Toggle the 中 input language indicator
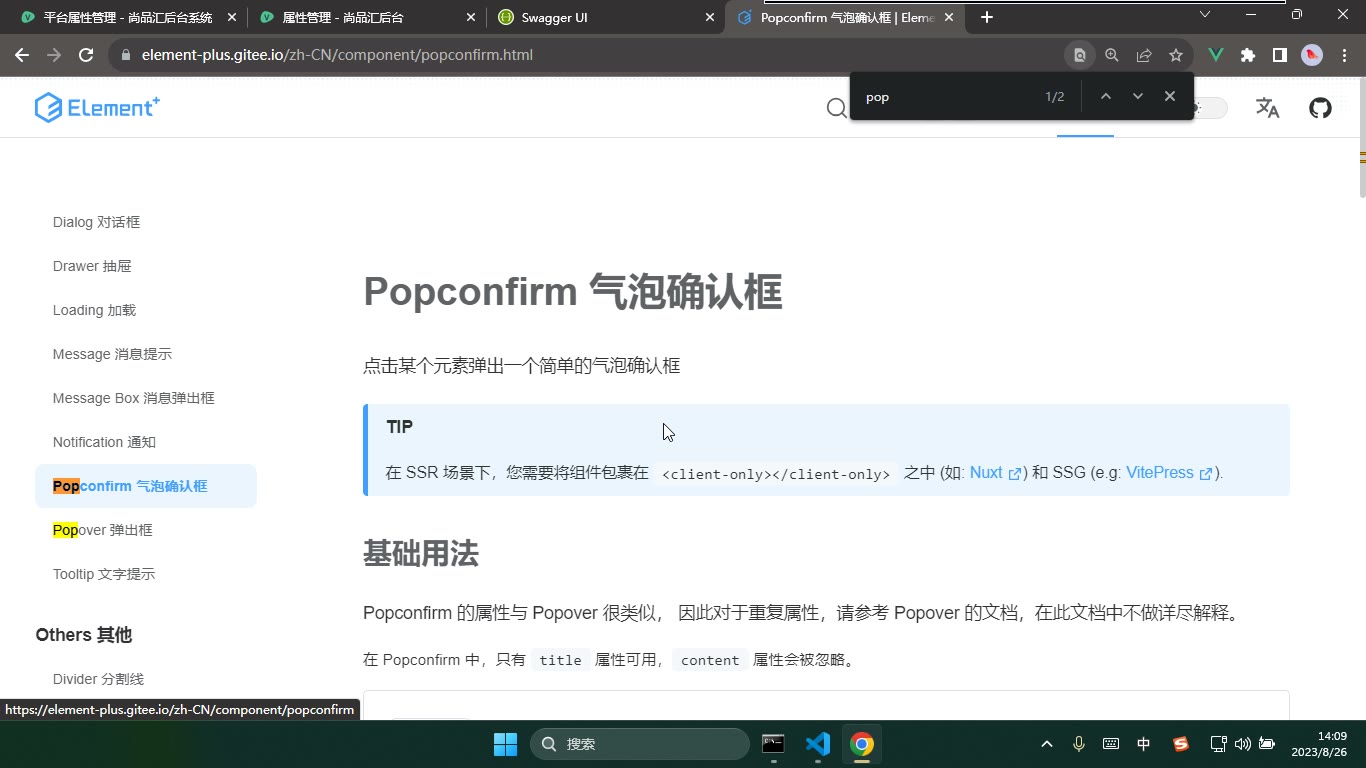Viewport: 1366px width, 768px height. point(1144,744)
